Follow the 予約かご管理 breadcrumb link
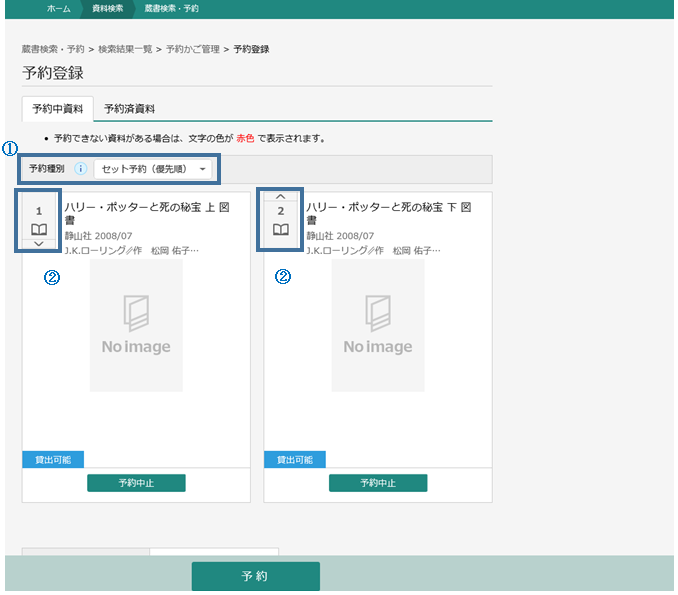The image size is (678, 595). coord(193,49)
